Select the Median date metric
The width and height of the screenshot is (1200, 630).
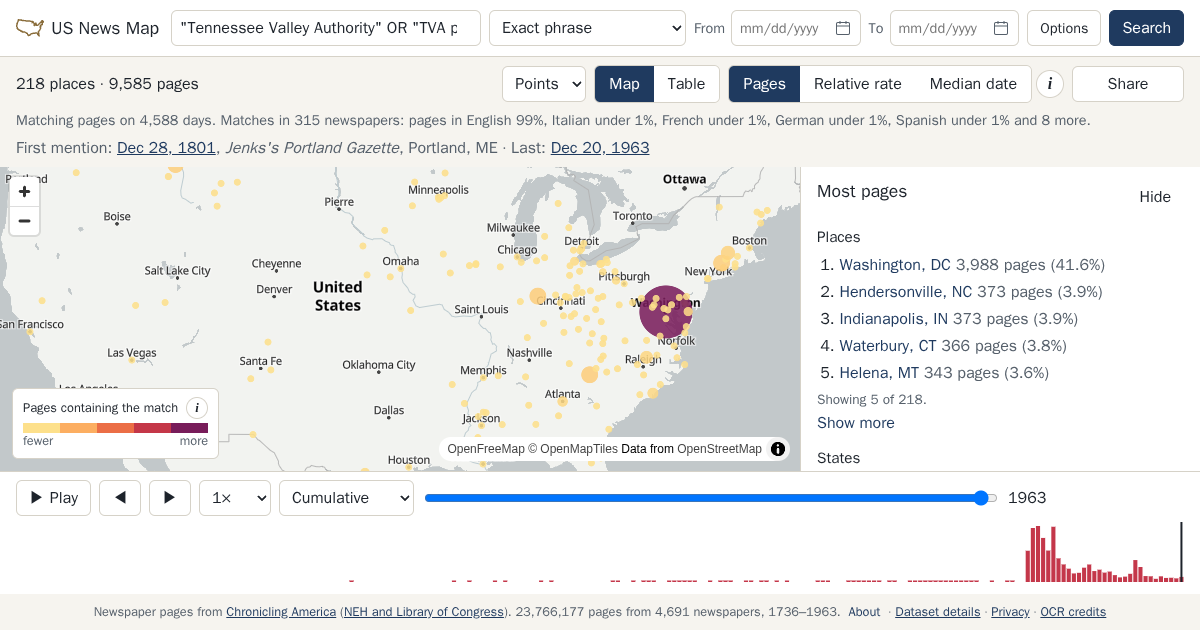tap(973, 84)
